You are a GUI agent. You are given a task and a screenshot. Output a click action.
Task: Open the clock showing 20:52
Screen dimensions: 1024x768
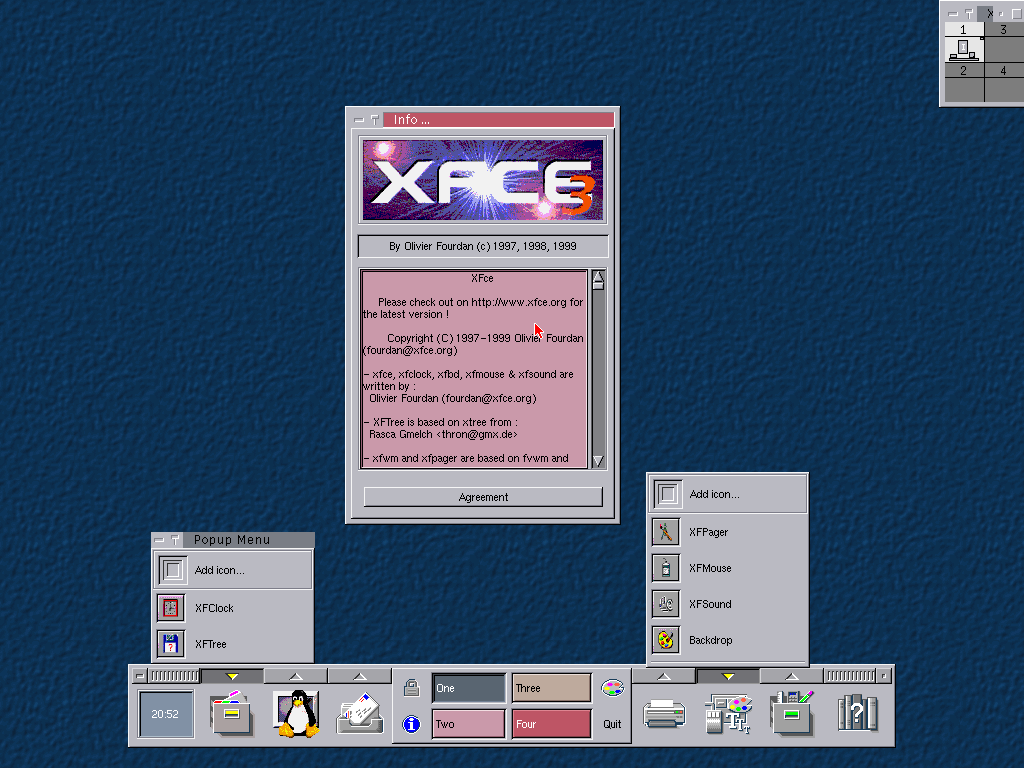tap(166, 714)
